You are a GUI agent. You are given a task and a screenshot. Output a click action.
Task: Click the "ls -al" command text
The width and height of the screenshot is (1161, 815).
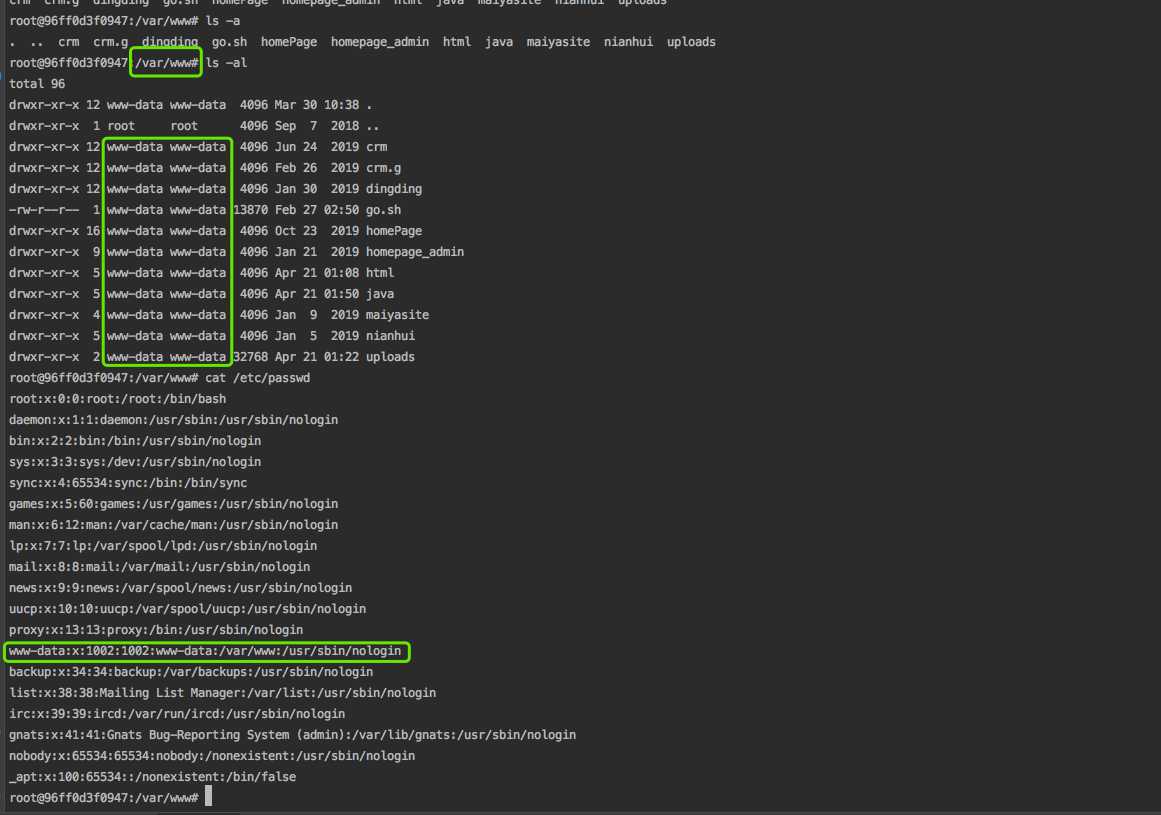pos(226,63)
